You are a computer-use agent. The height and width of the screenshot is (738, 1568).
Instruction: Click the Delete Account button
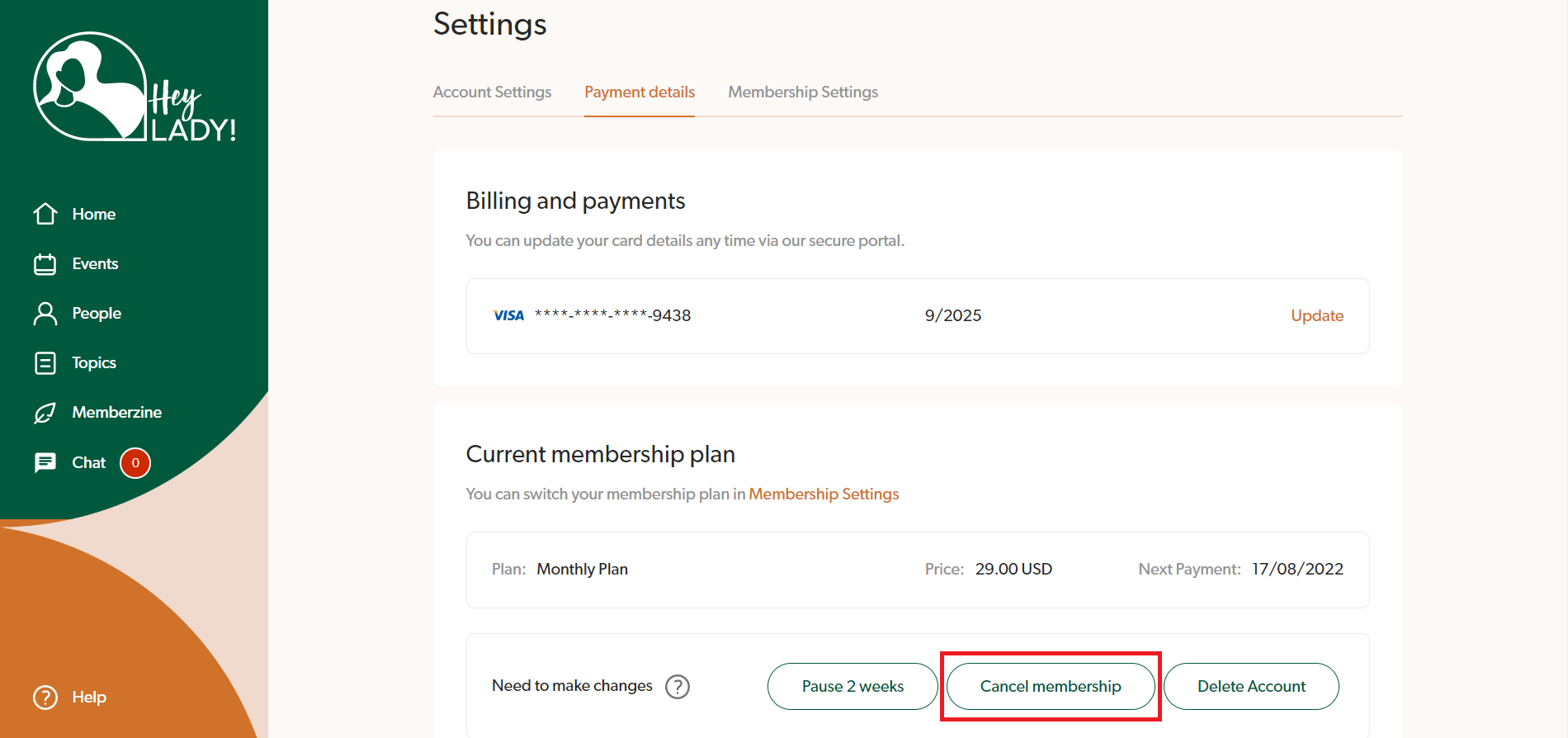pos(1251,686)
